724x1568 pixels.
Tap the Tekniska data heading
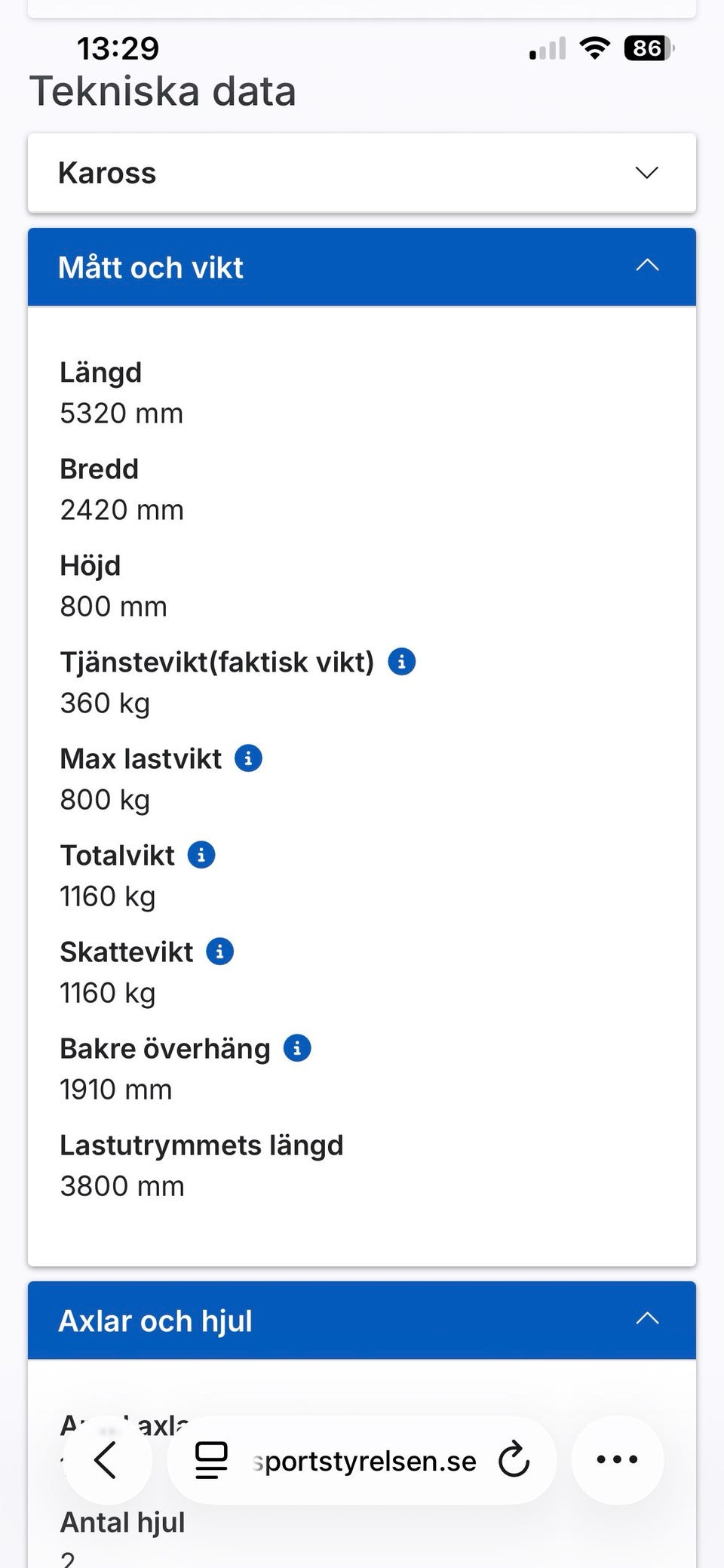[x=162, y=91]
